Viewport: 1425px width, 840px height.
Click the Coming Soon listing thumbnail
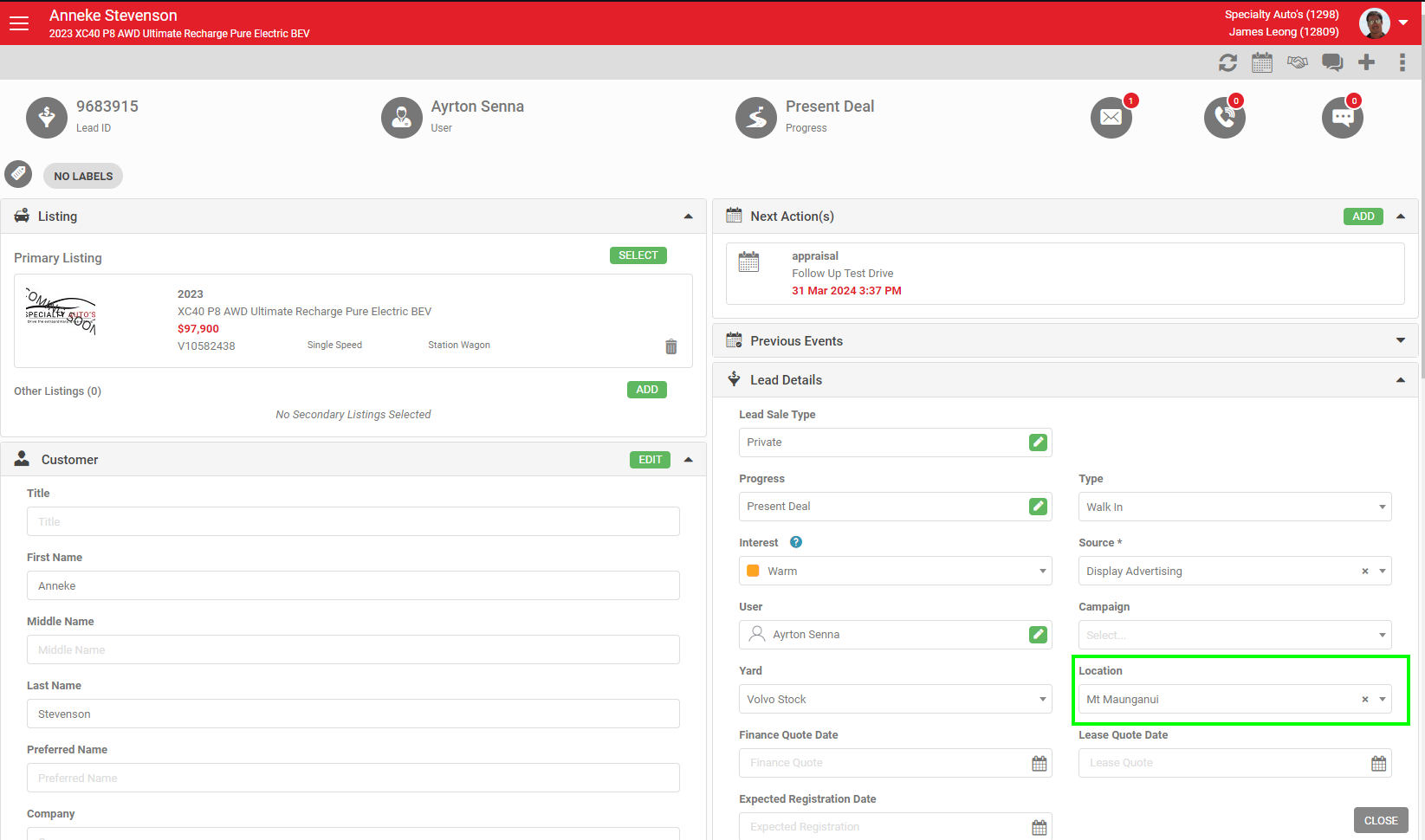point(61,312)
